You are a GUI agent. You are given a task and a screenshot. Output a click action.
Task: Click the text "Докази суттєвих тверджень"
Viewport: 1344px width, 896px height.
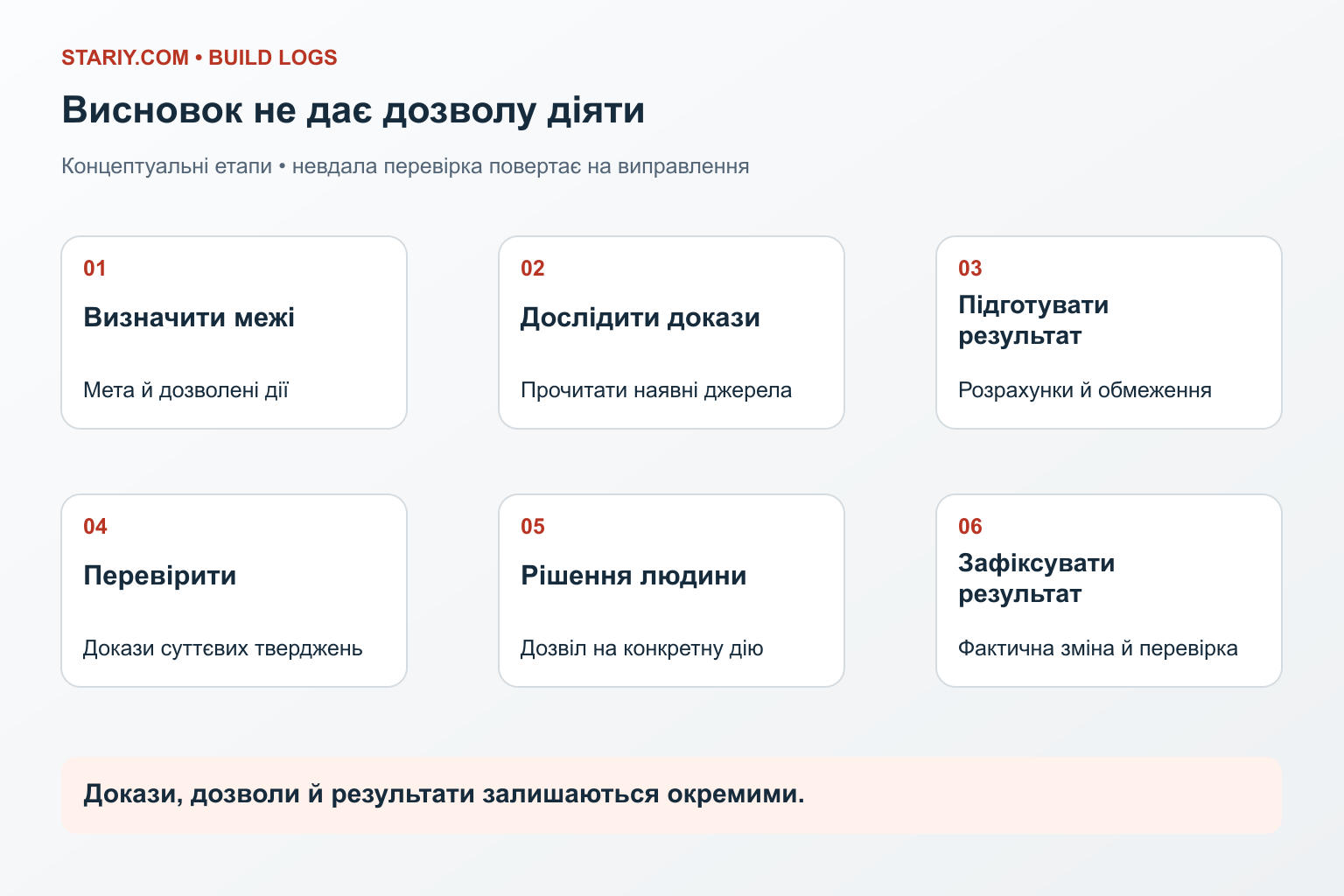coord(223,648)
